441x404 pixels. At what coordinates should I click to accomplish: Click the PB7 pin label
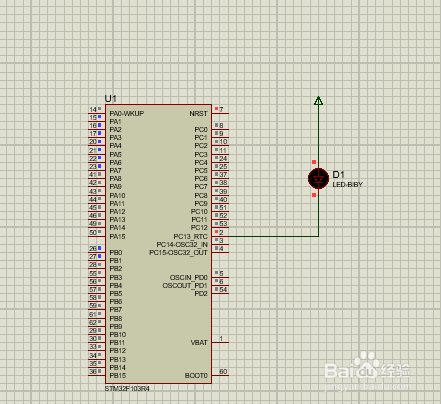tap(116, 309)
